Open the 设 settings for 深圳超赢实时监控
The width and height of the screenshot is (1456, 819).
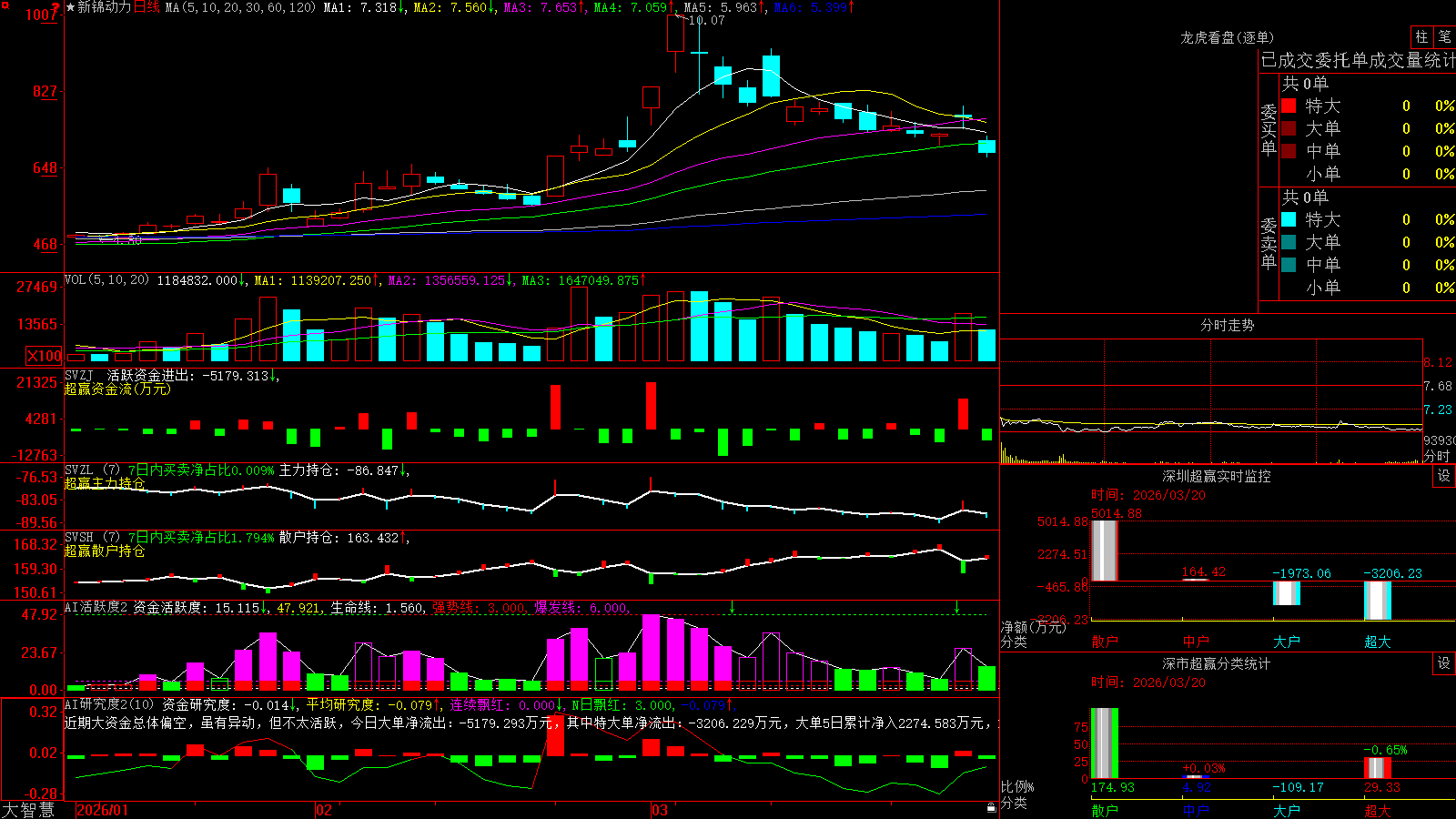[x=1443, y=476]
